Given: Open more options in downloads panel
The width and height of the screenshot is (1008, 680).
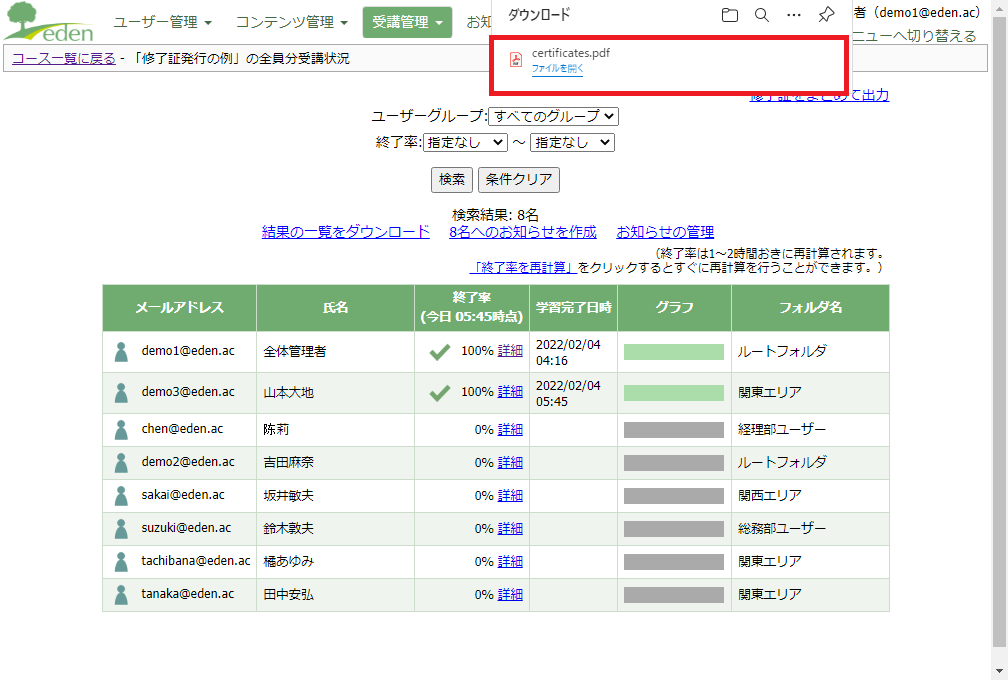Looking at the screenshot, I should 794,15.
